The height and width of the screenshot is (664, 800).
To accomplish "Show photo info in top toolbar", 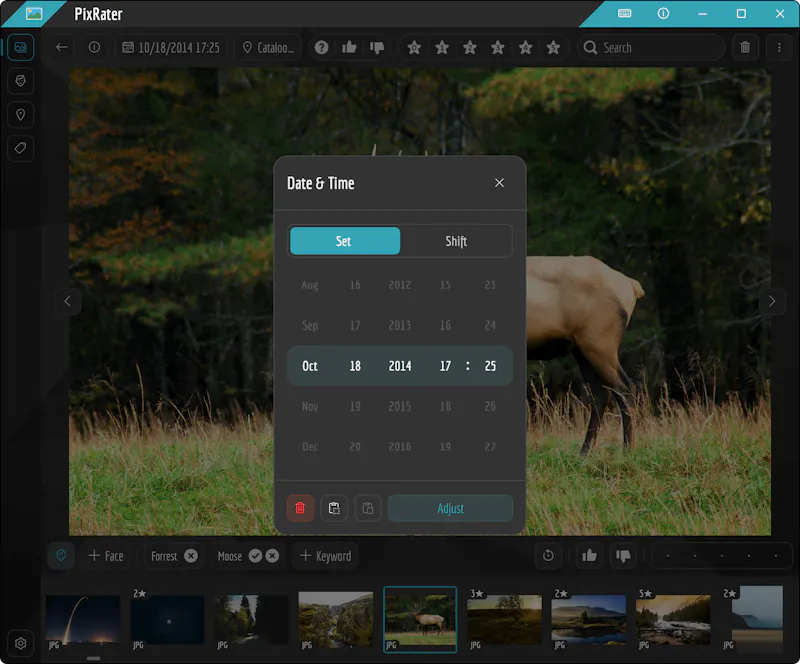I will click(x=94, y=47).
